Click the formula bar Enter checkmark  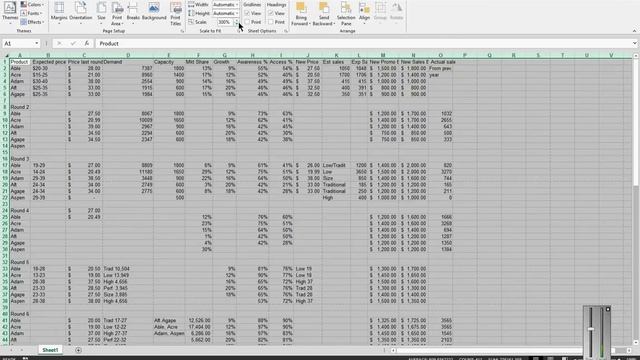pos(73,43)
